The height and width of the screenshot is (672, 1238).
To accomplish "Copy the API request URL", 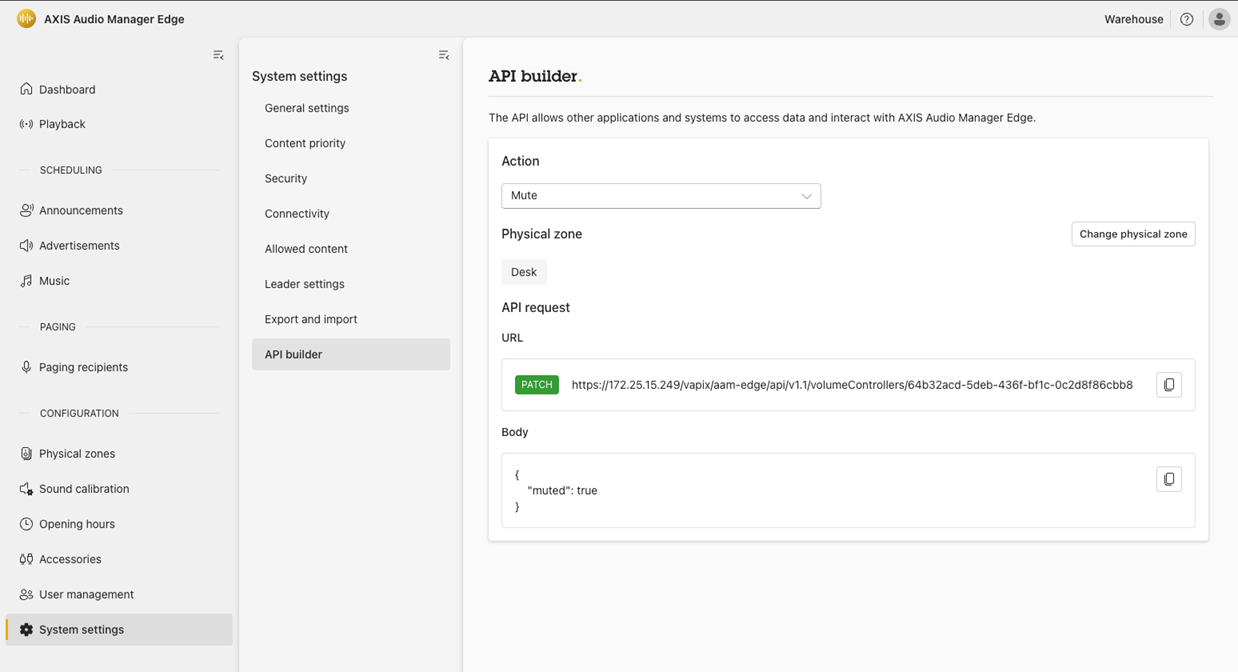I will pos(1169,385).
